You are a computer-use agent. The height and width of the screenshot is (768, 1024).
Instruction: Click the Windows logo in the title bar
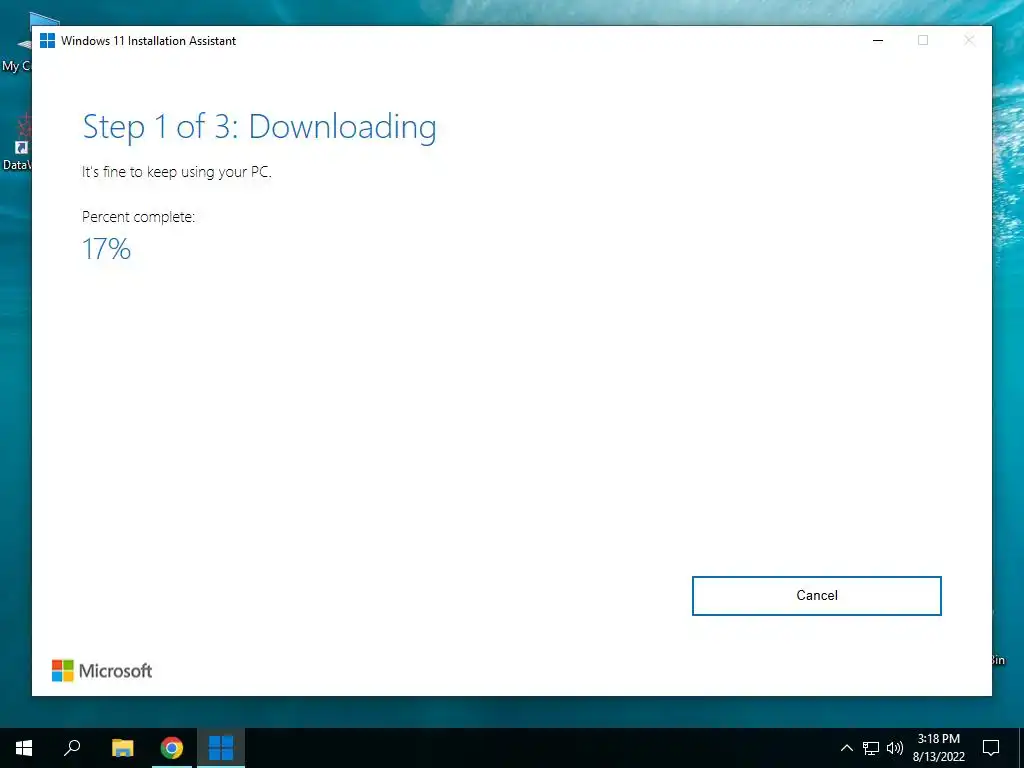[x=47, y=40]
